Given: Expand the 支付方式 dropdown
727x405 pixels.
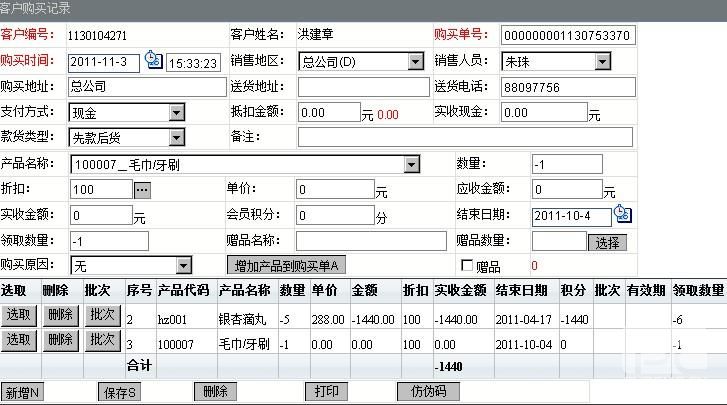Looking at the screenshot, I should 176,112.
